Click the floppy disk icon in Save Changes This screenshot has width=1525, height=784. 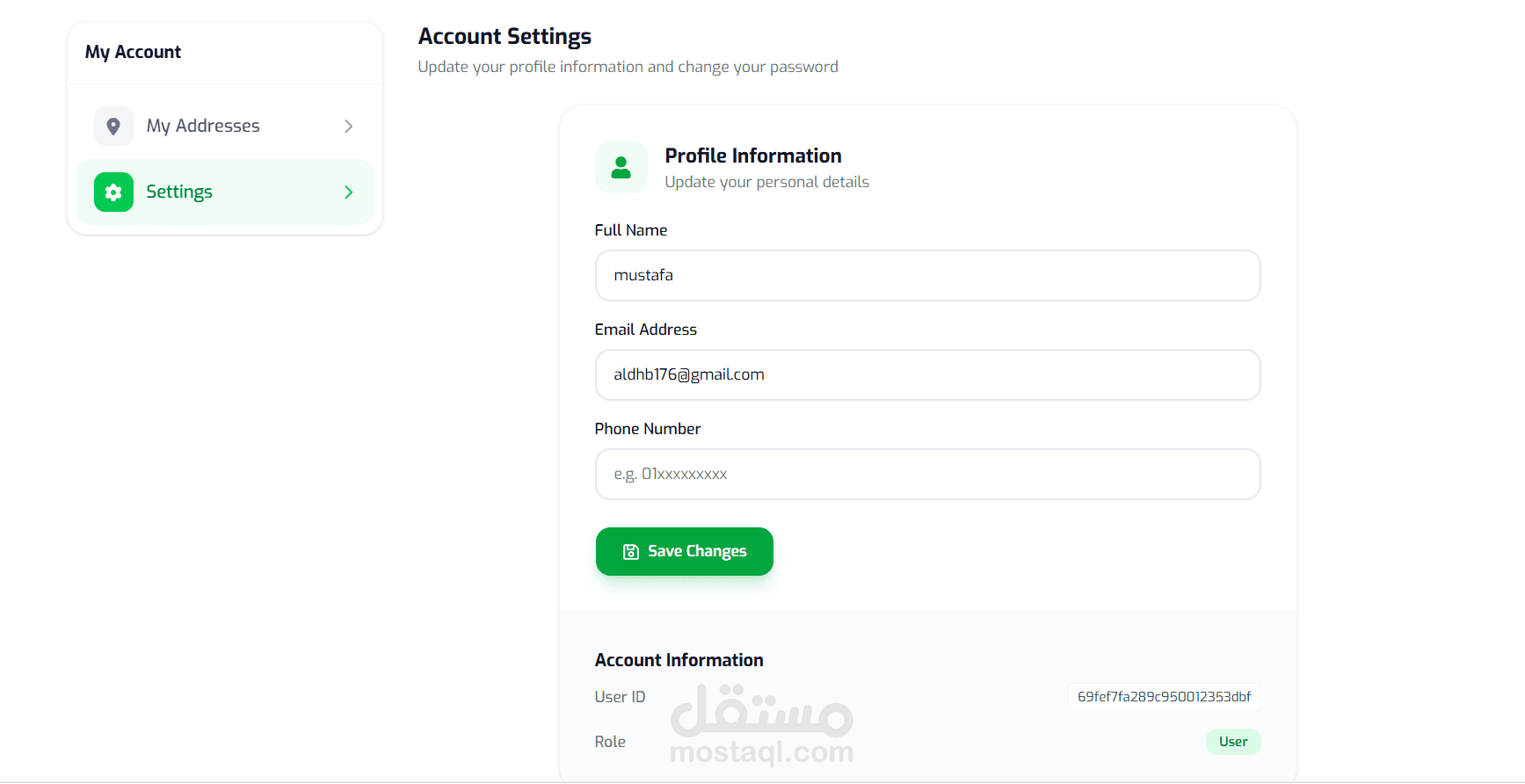pos(631,552)
